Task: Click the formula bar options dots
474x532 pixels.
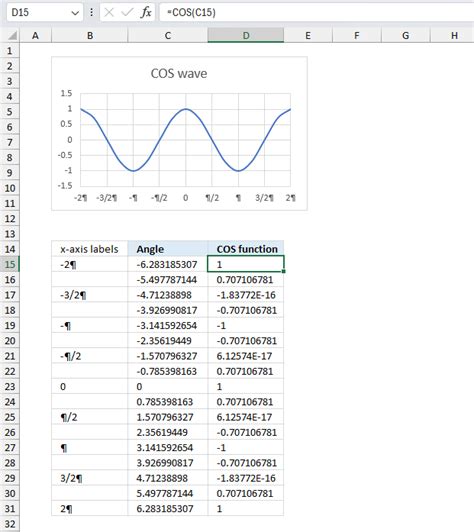Action: coord(92,13)
